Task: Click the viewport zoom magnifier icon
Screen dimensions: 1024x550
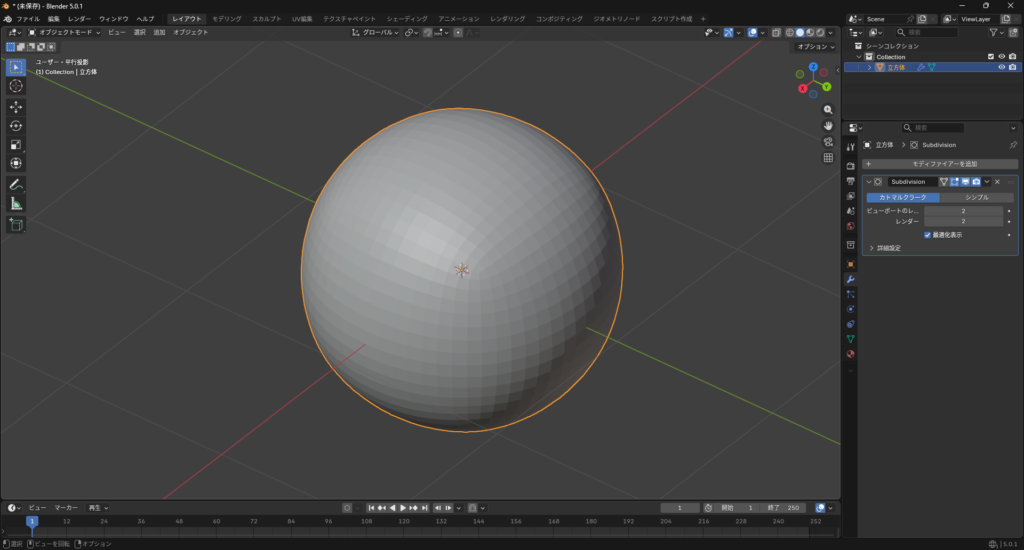Action: click(x=828, y=109)
